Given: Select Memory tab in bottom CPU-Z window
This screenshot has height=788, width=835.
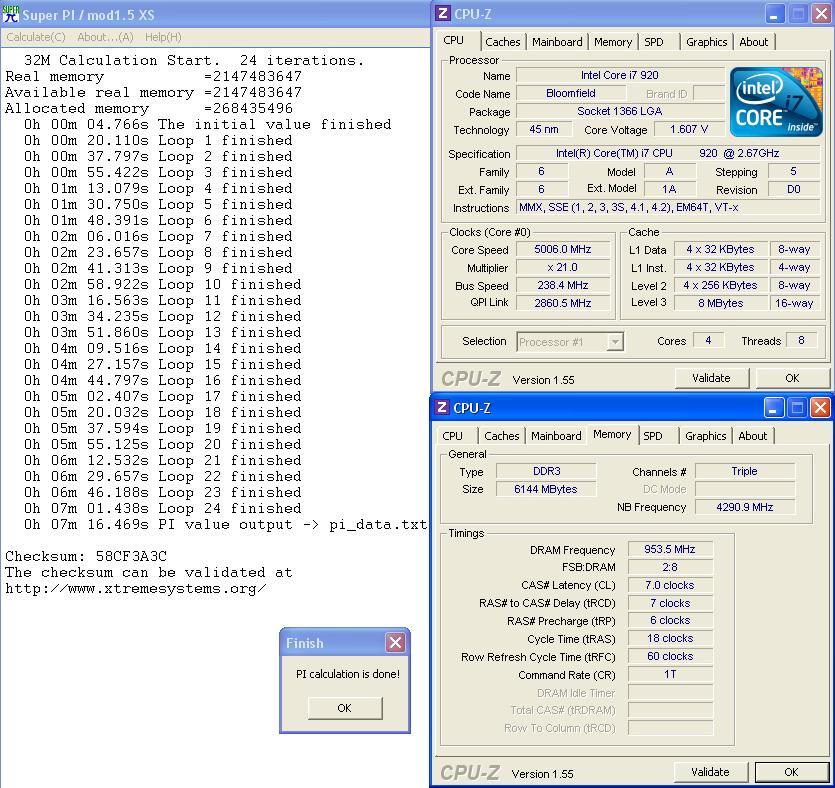Looking at the screenshot, I should click(x=612, y=434).
